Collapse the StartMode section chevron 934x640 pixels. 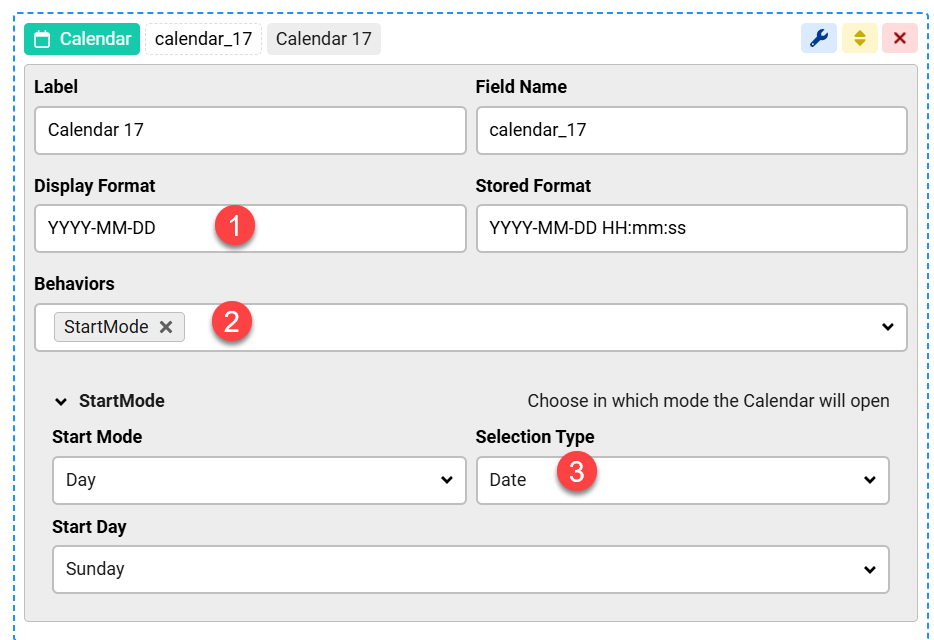click(x=61, y=401)
